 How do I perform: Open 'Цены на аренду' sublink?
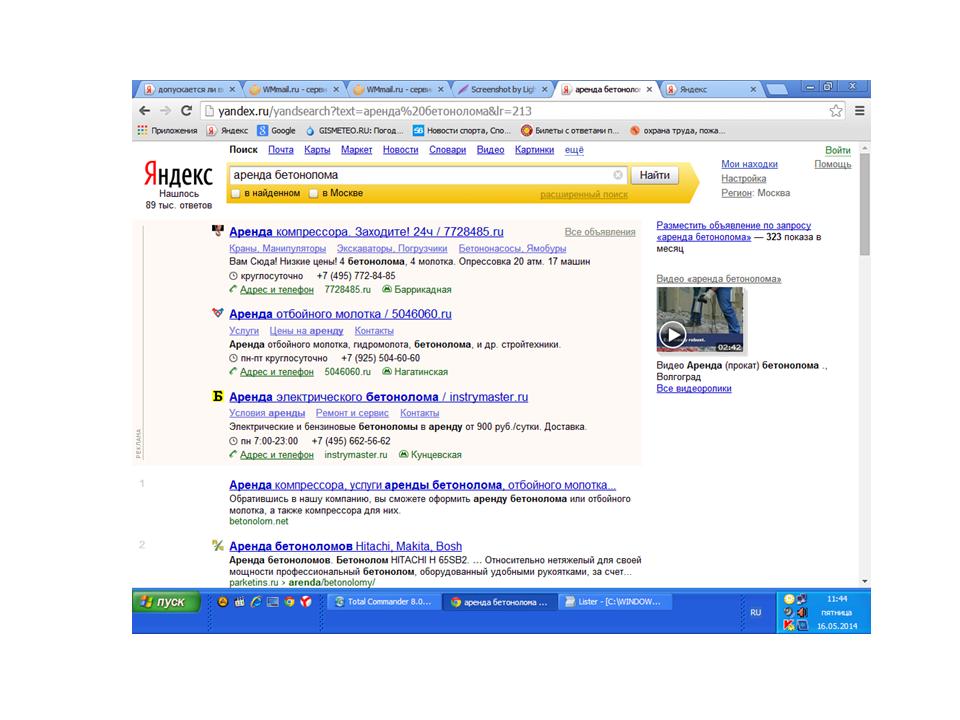tap(306, 331)
